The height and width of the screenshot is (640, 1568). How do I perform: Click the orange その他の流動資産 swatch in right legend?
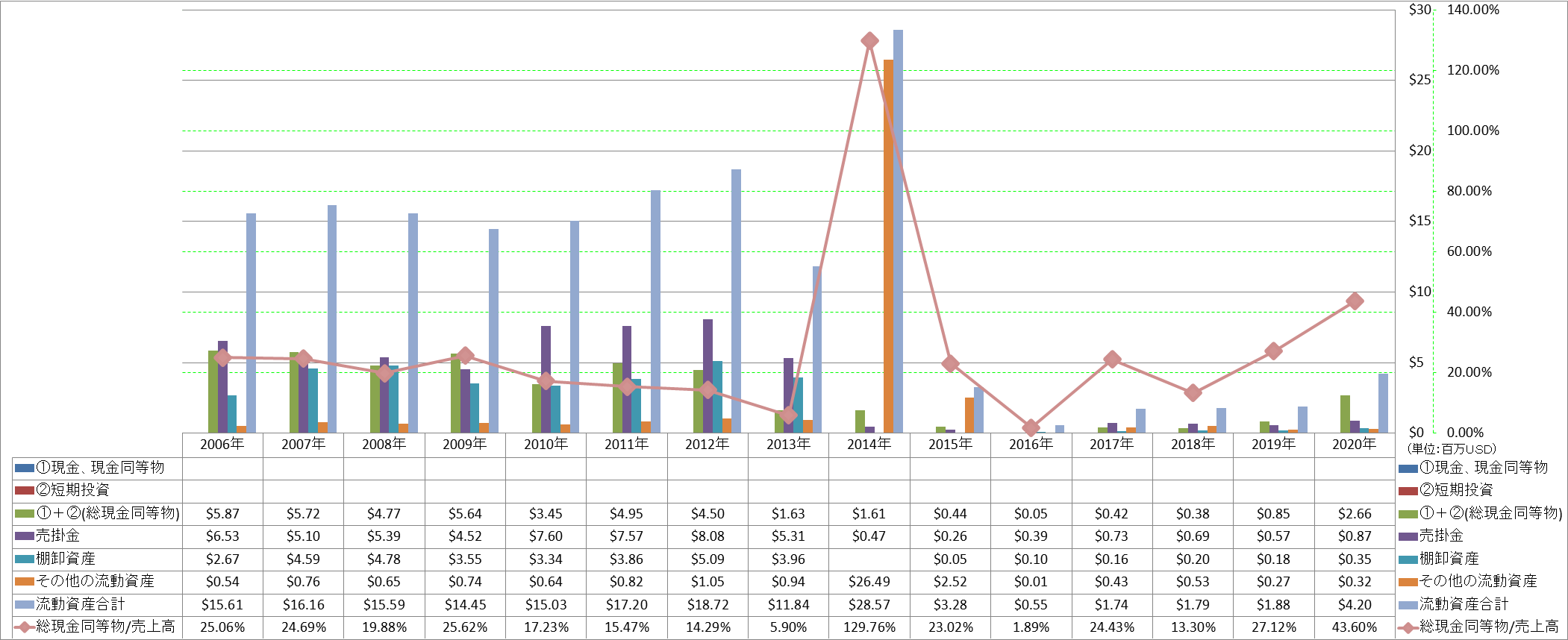1408,582
